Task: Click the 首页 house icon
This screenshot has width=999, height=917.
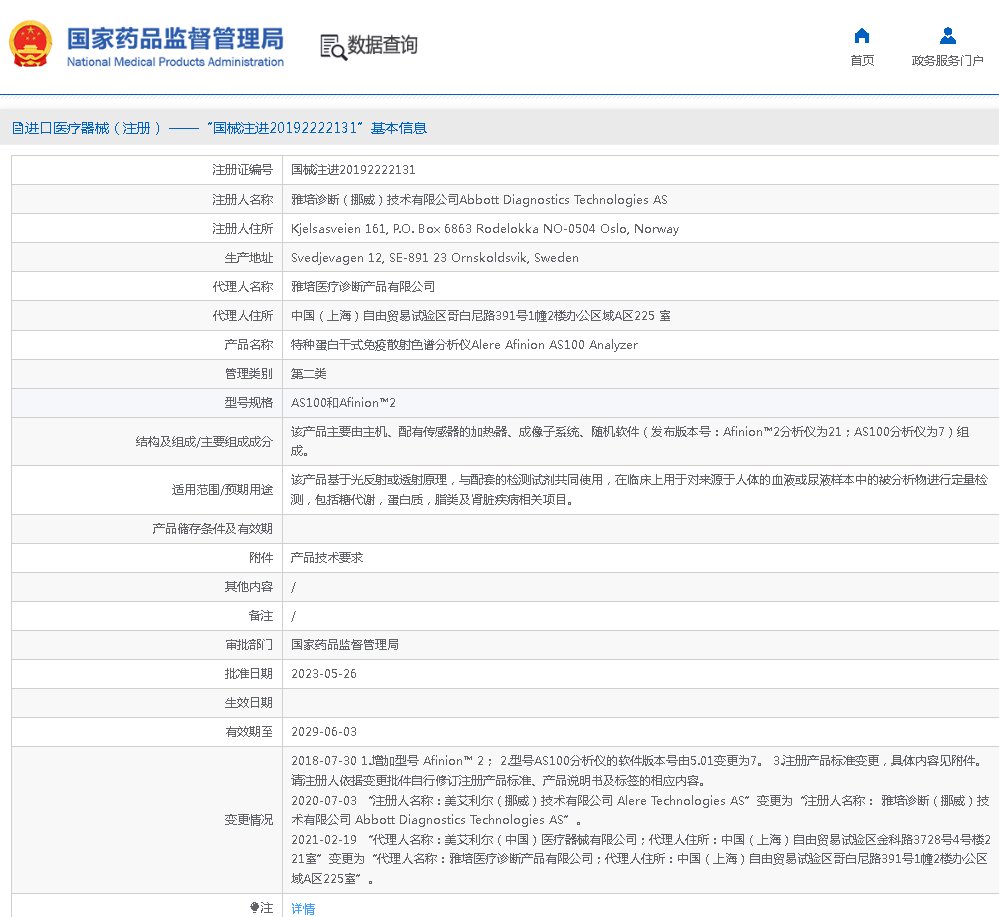Action: pyautogui.click(x=862, y=36)
